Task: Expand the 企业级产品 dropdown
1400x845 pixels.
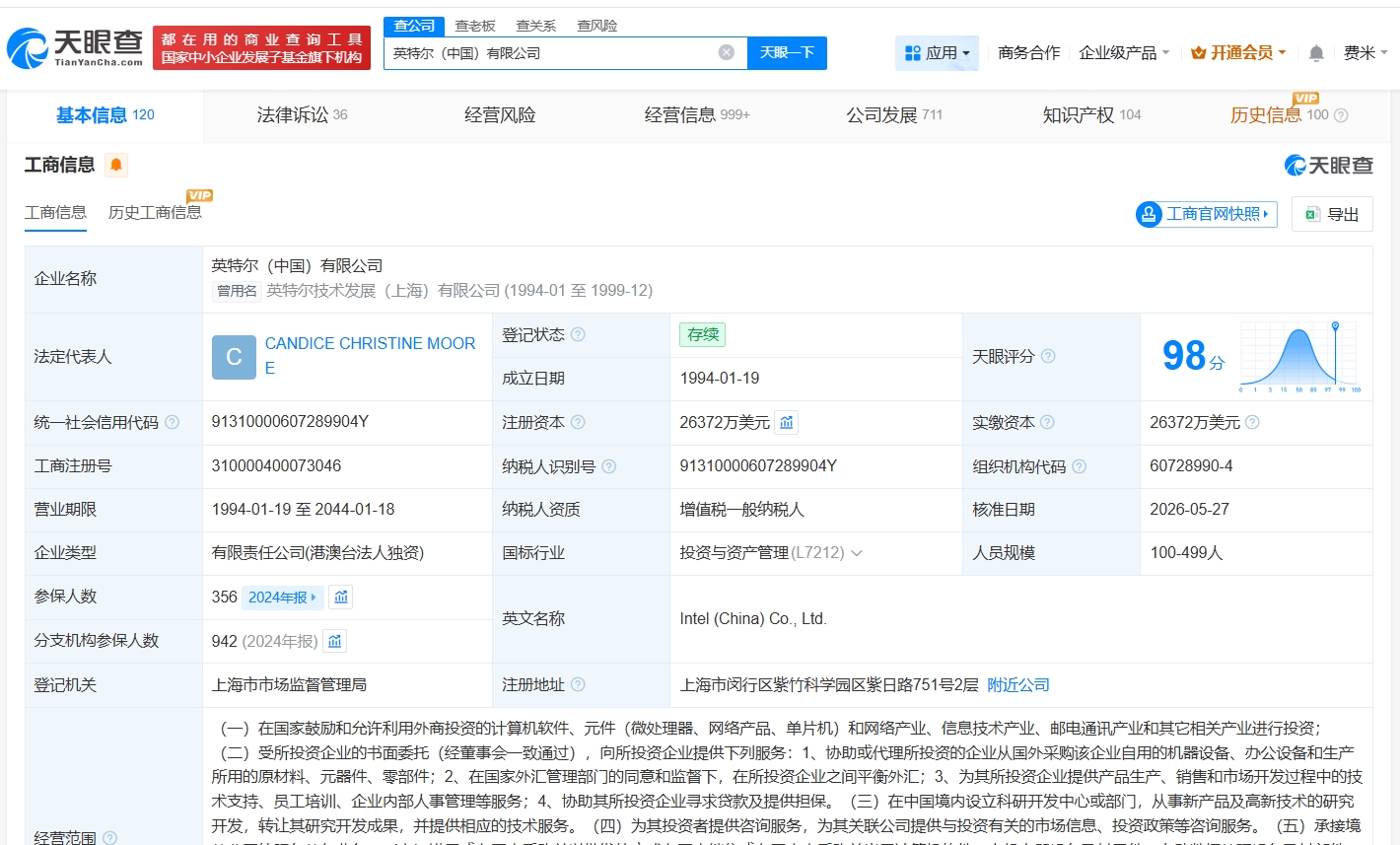Action: [1124, 53]
